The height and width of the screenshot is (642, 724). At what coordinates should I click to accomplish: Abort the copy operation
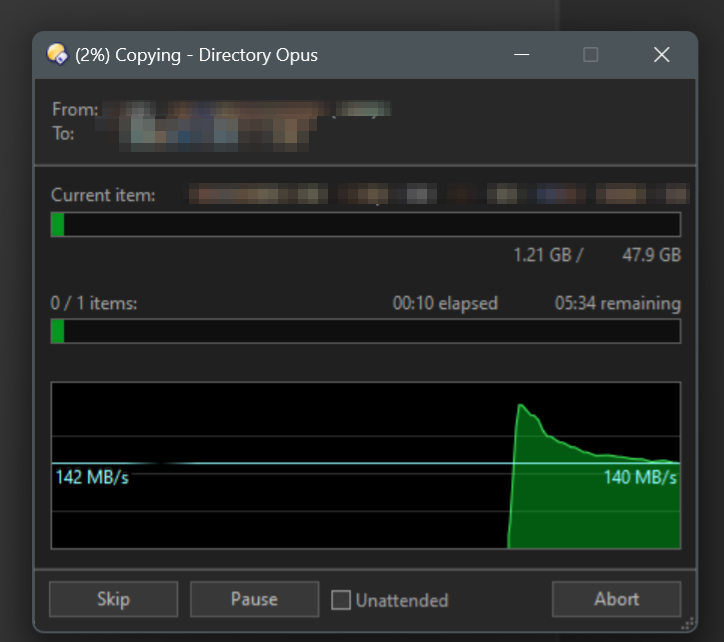(x=616, y=599)
